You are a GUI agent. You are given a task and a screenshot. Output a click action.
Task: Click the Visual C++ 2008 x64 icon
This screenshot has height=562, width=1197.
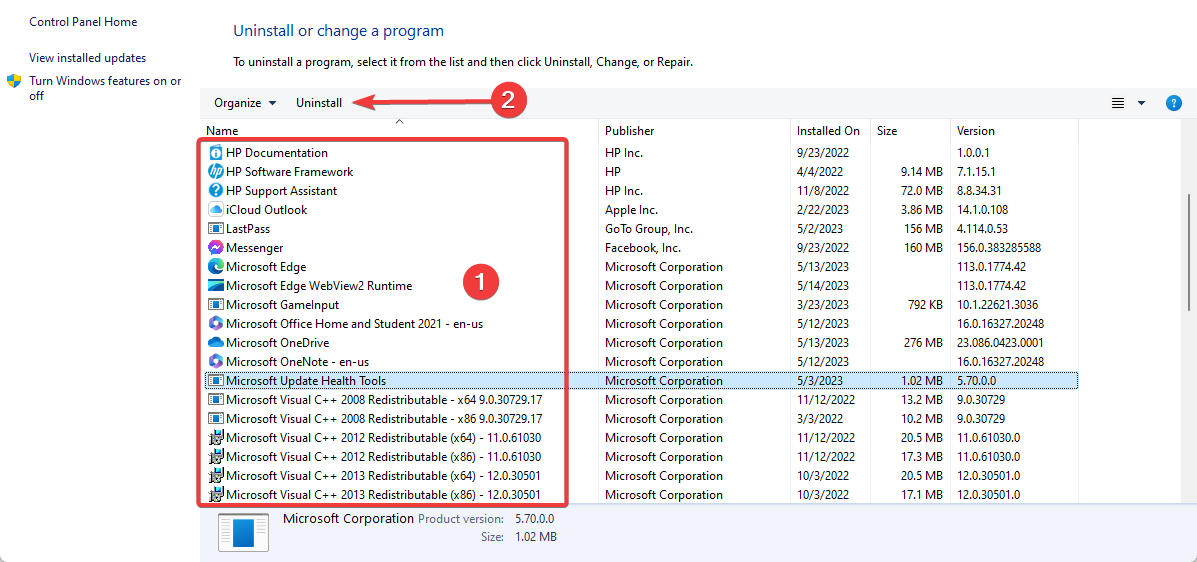[215, 399]
